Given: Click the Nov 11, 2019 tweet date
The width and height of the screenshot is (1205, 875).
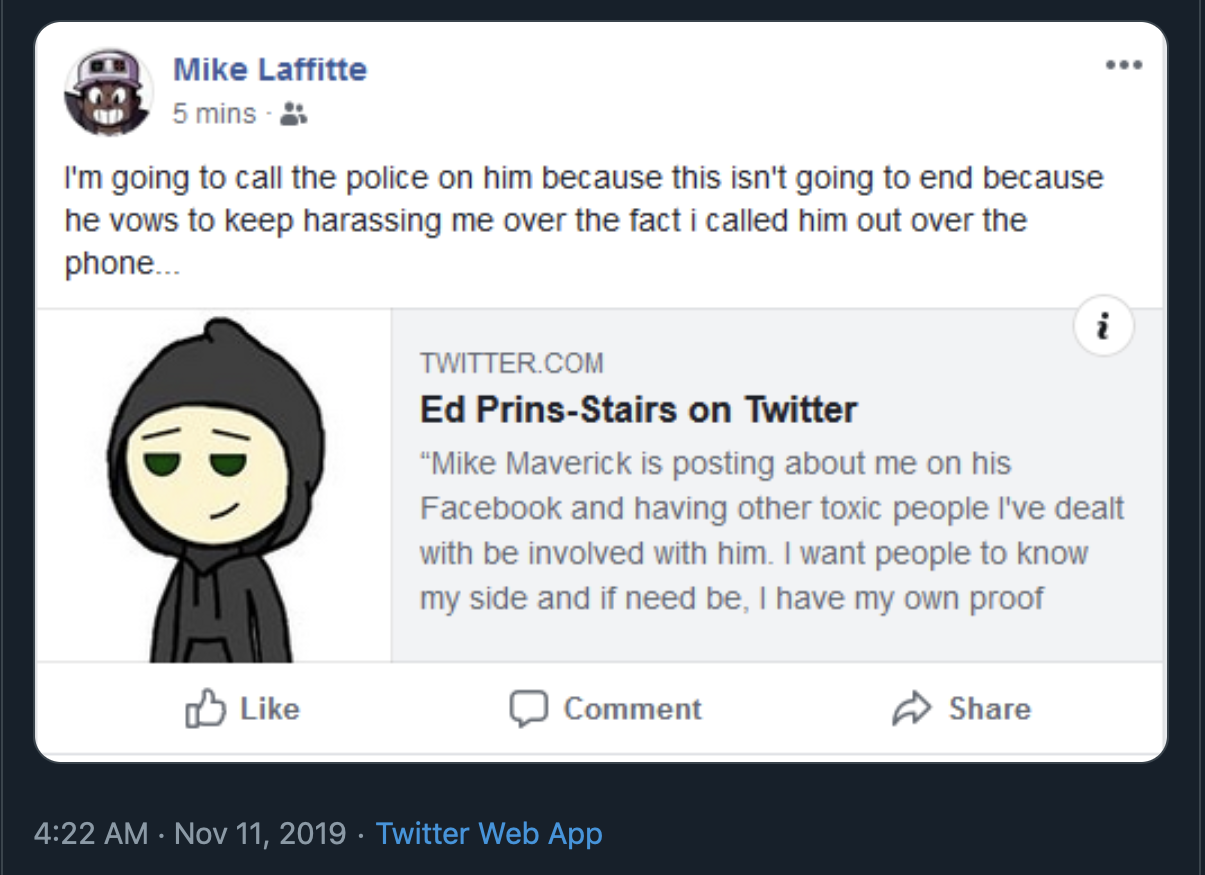Looking at the screenshot, I should point(260,833).
